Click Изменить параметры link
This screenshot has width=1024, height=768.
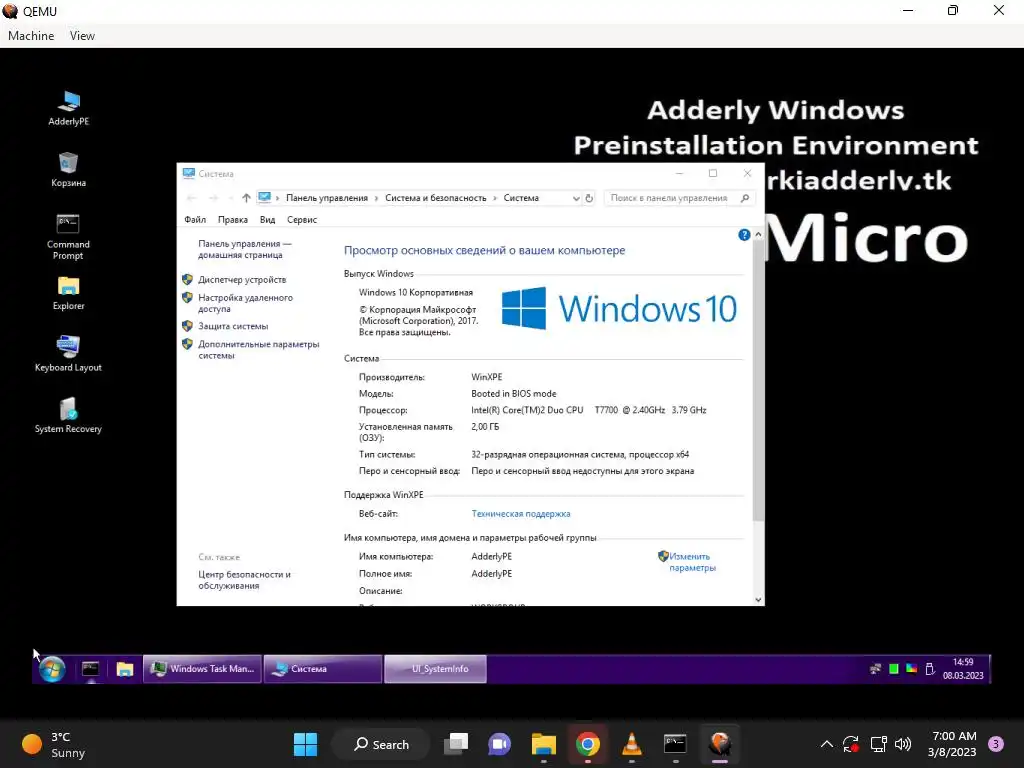pyautogui.click(x=692, y=562)
